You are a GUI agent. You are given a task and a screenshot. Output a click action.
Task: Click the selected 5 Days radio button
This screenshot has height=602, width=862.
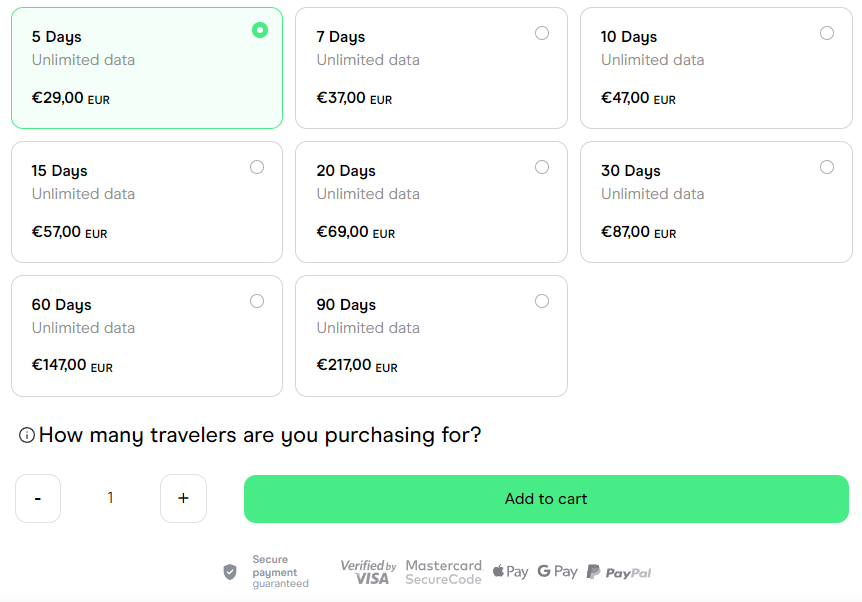260,30
